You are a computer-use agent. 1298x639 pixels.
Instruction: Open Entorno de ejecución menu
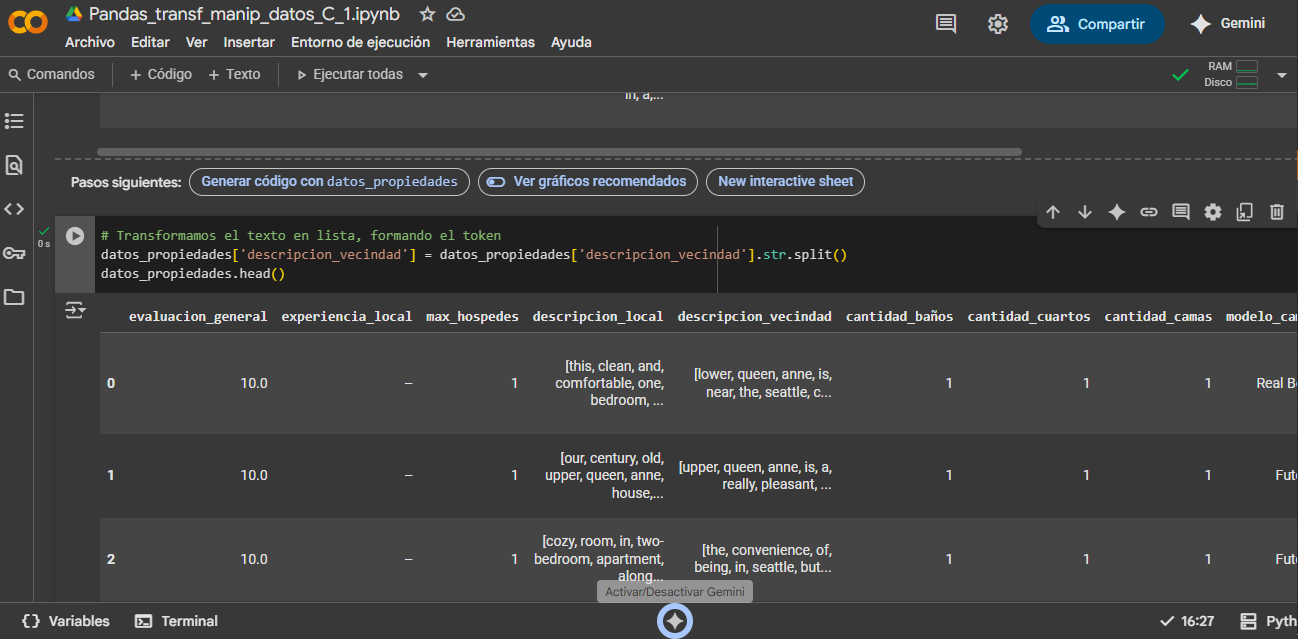tap(360, 42)
